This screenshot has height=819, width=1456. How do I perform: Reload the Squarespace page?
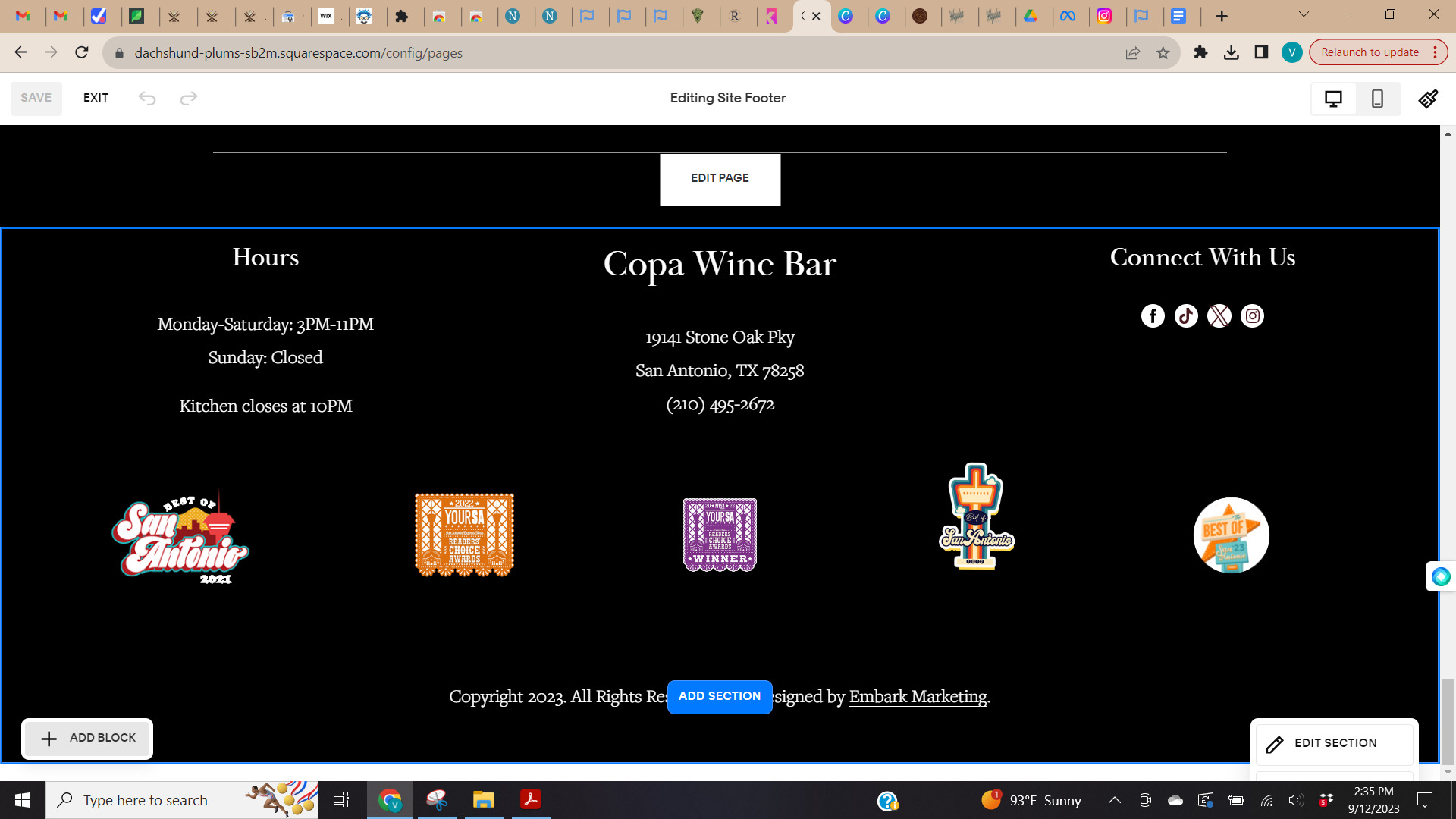point(82,52)
